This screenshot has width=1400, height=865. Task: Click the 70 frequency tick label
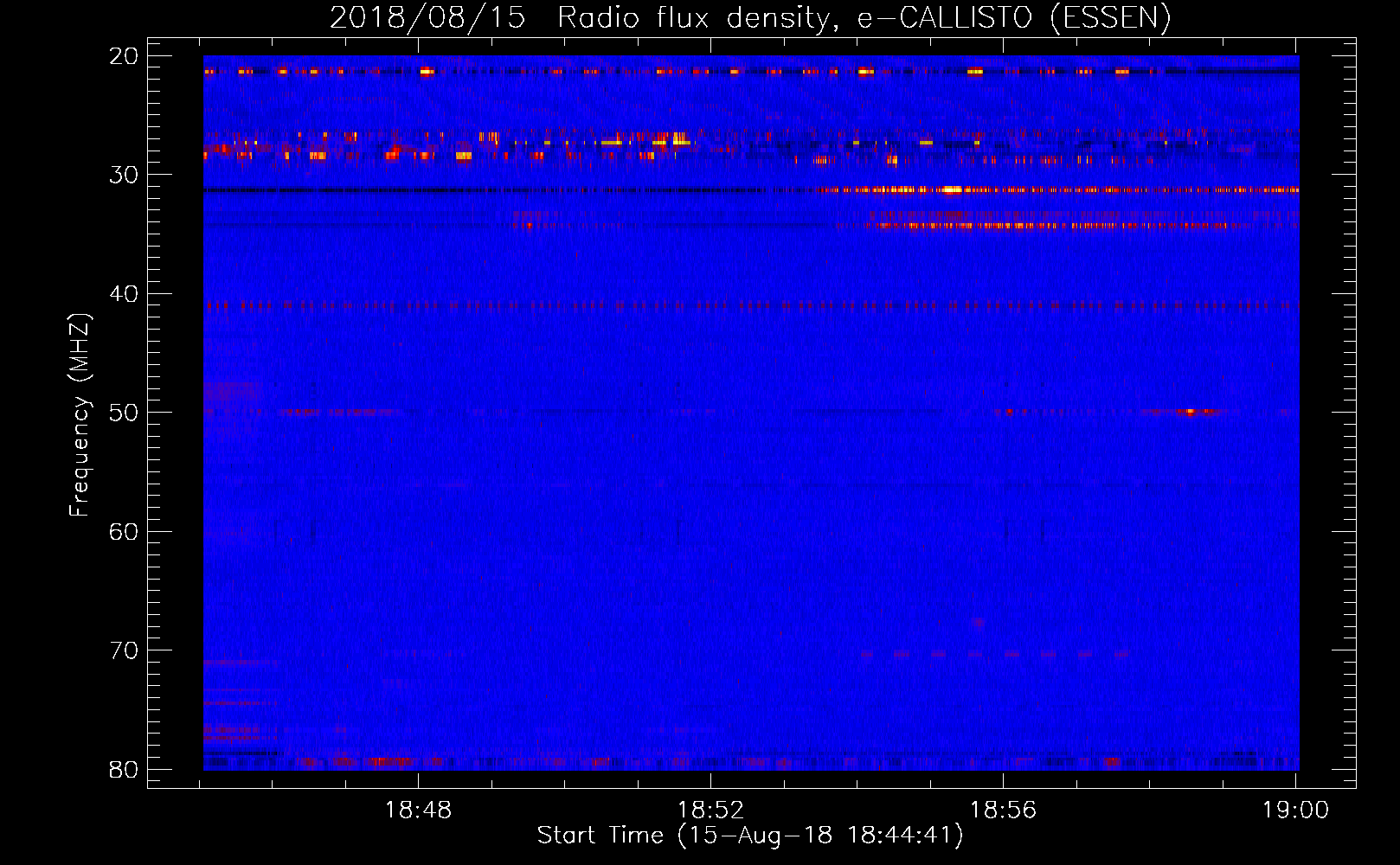tap(124, 650)
